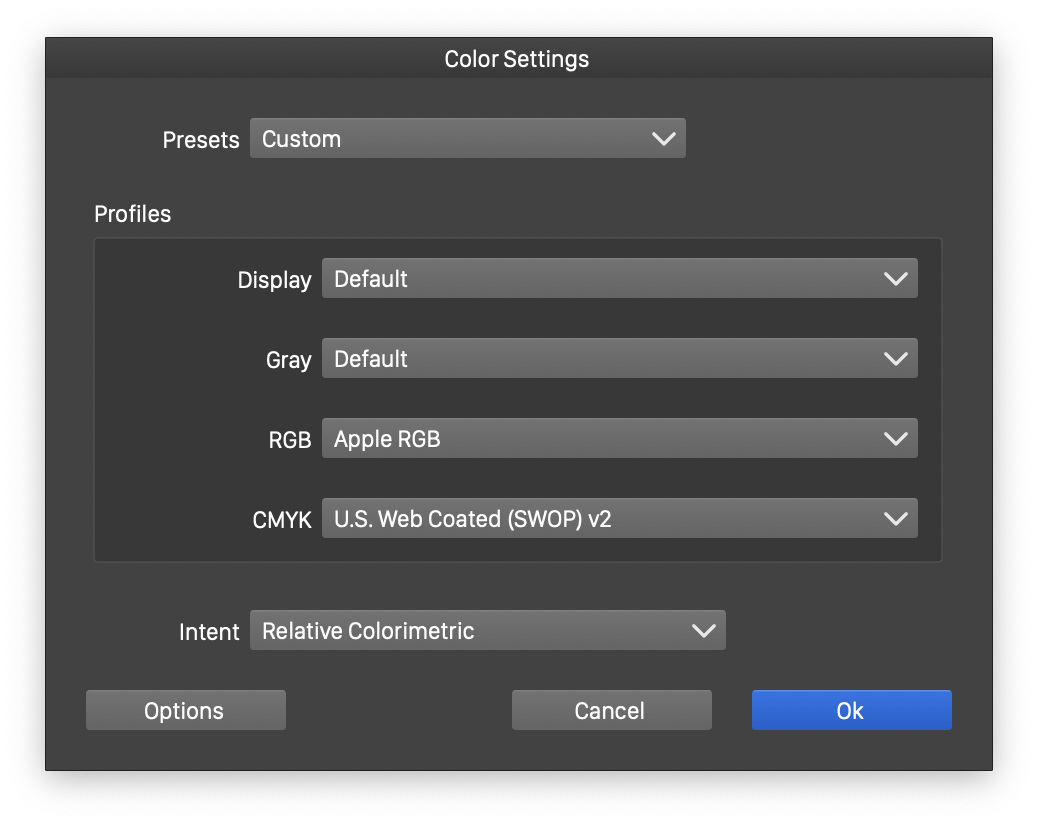Click the chevron on the CMYK profile dropdown

click(x=896, y=518)
